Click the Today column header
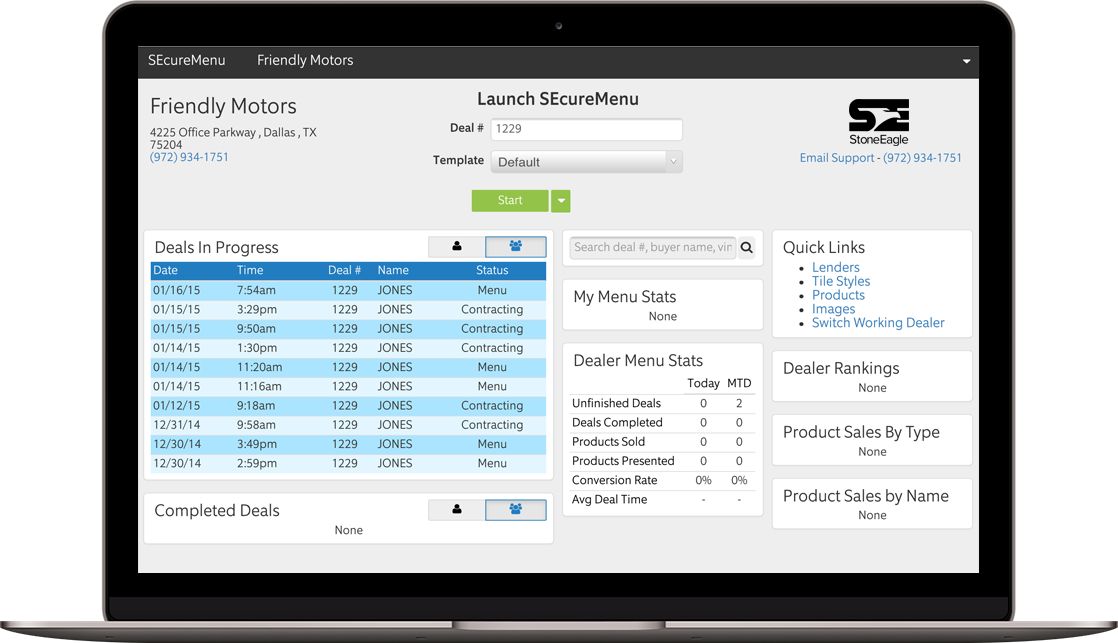Screen dimensions: 1118x643 [703, 384]
